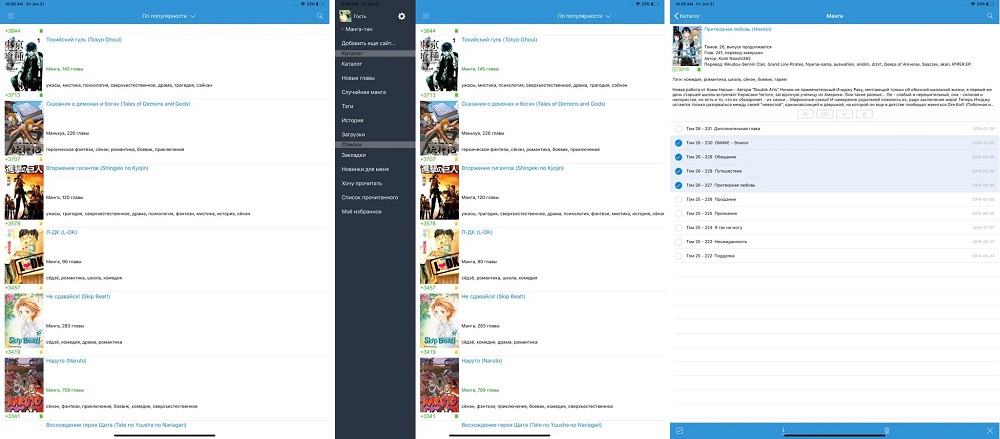Open Tokyo Ghoul title in middle catalog
The height and width of the screenshot is (439, 1000).
click(x=499, y=40)
